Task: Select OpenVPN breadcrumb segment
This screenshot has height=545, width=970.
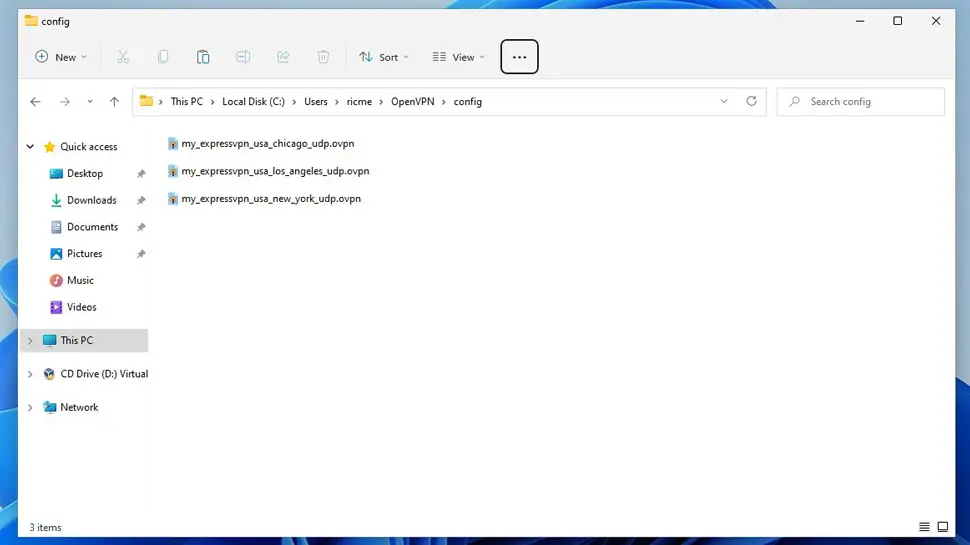Action: (413, 101)
